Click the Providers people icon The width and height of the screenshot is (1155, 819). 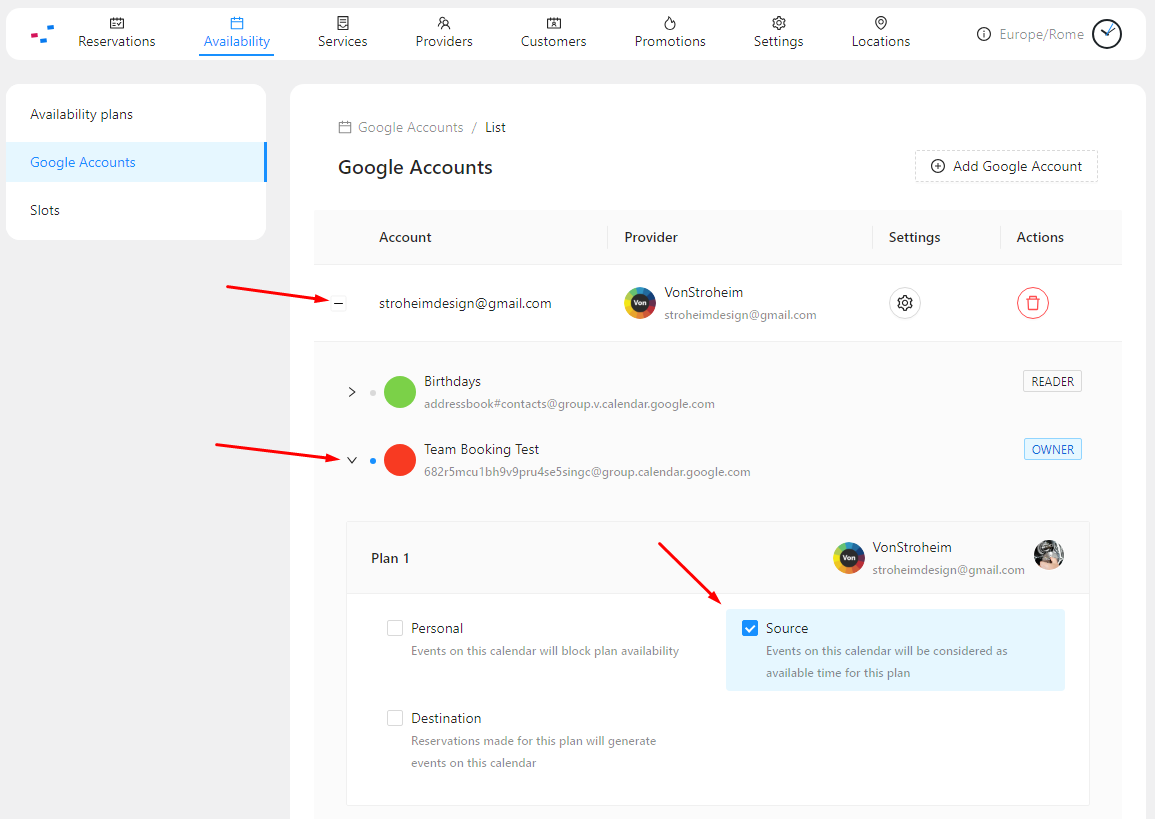(x=444, y=23)
